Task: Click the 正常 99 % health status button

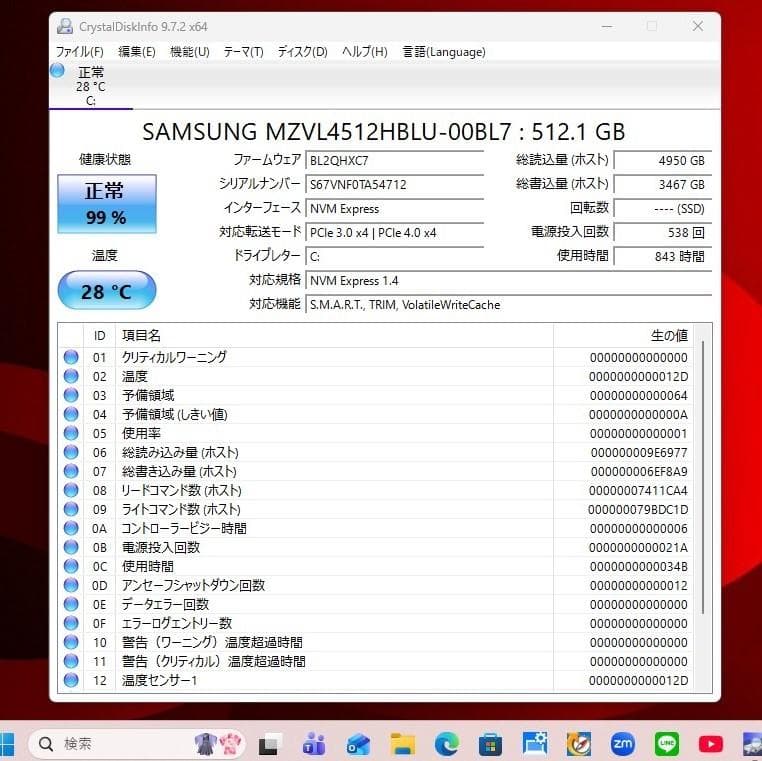Action: coord(106,204)
